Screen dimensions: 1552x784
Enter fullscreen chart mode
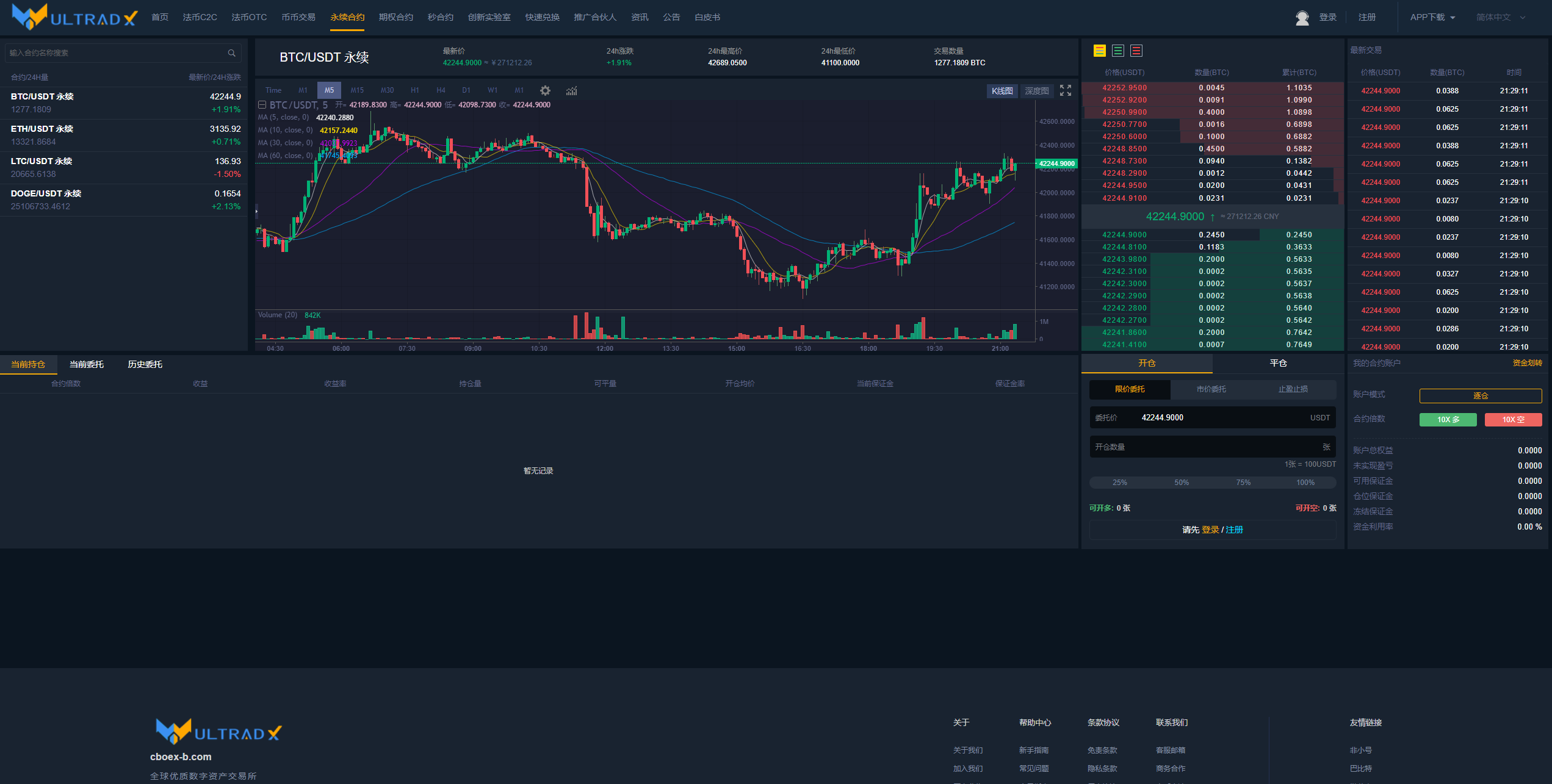click(x=1066, y=90)
